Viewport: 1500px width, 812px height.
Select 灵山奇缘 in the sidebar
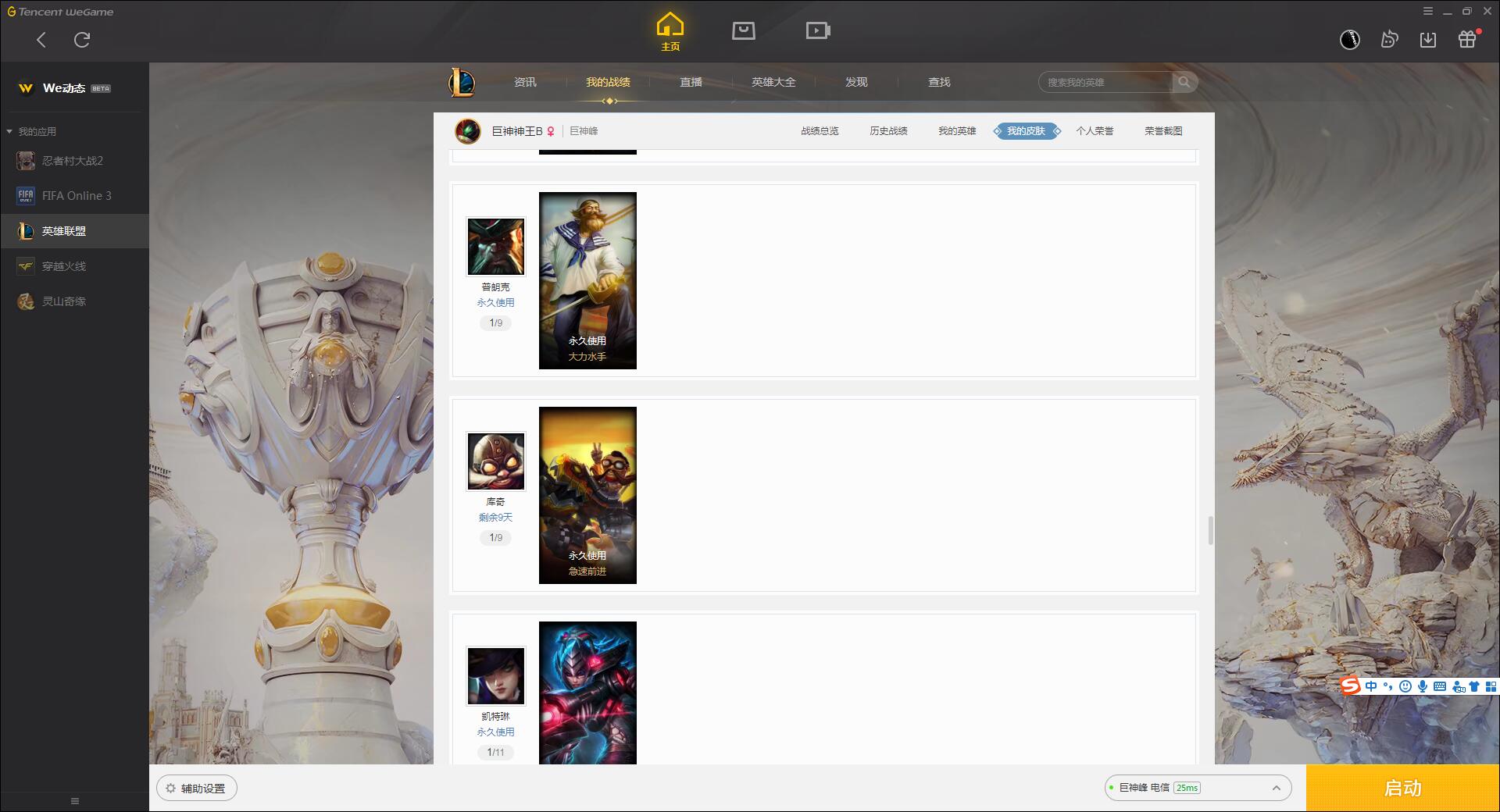tap(74, 301)
